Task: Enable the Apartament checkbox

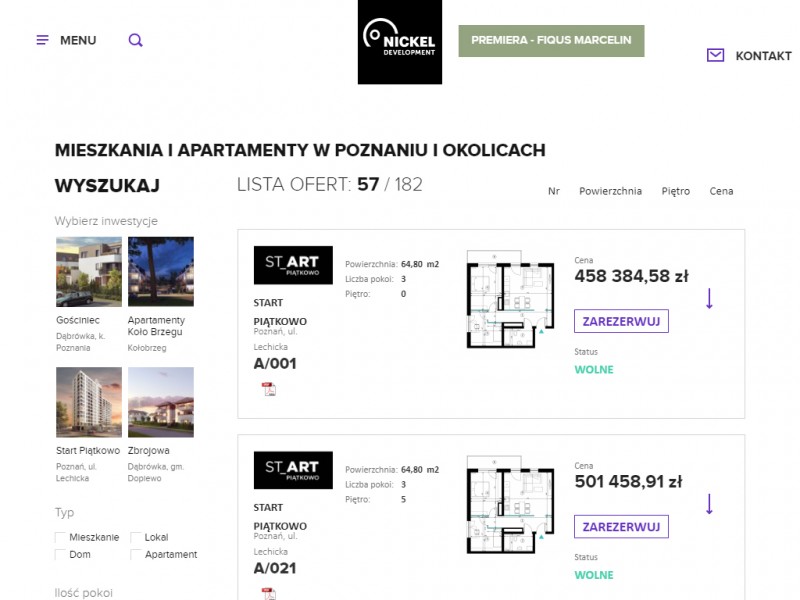Action: point(137,555)
